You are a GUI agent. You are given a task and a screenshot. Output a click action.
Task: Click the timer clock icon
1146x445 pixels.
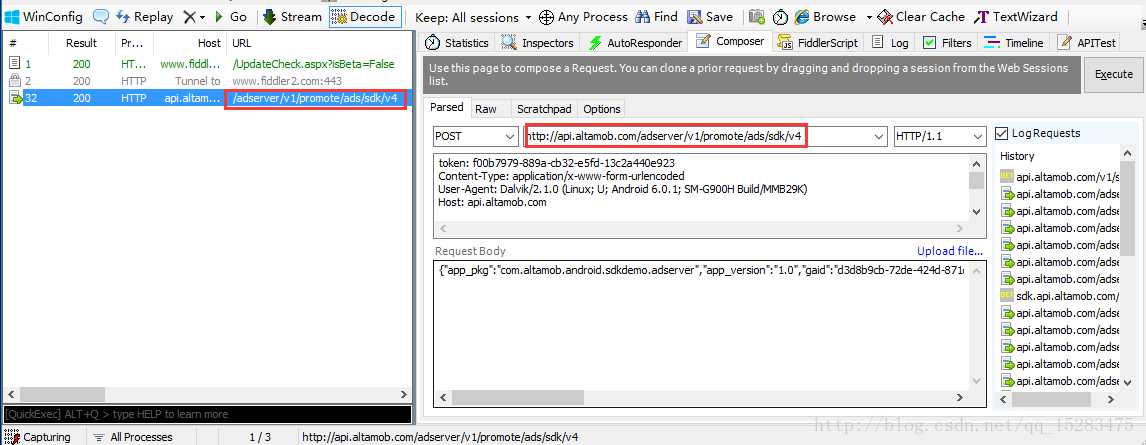781,17
